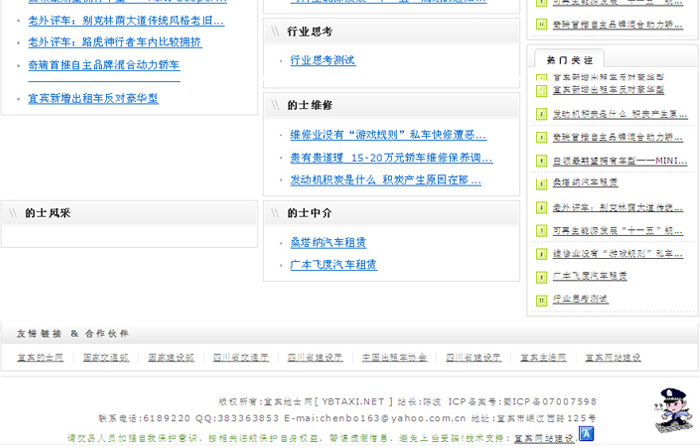Click numbered icon beside 发动机积炭是什么 in hot list

click(541, 114)
